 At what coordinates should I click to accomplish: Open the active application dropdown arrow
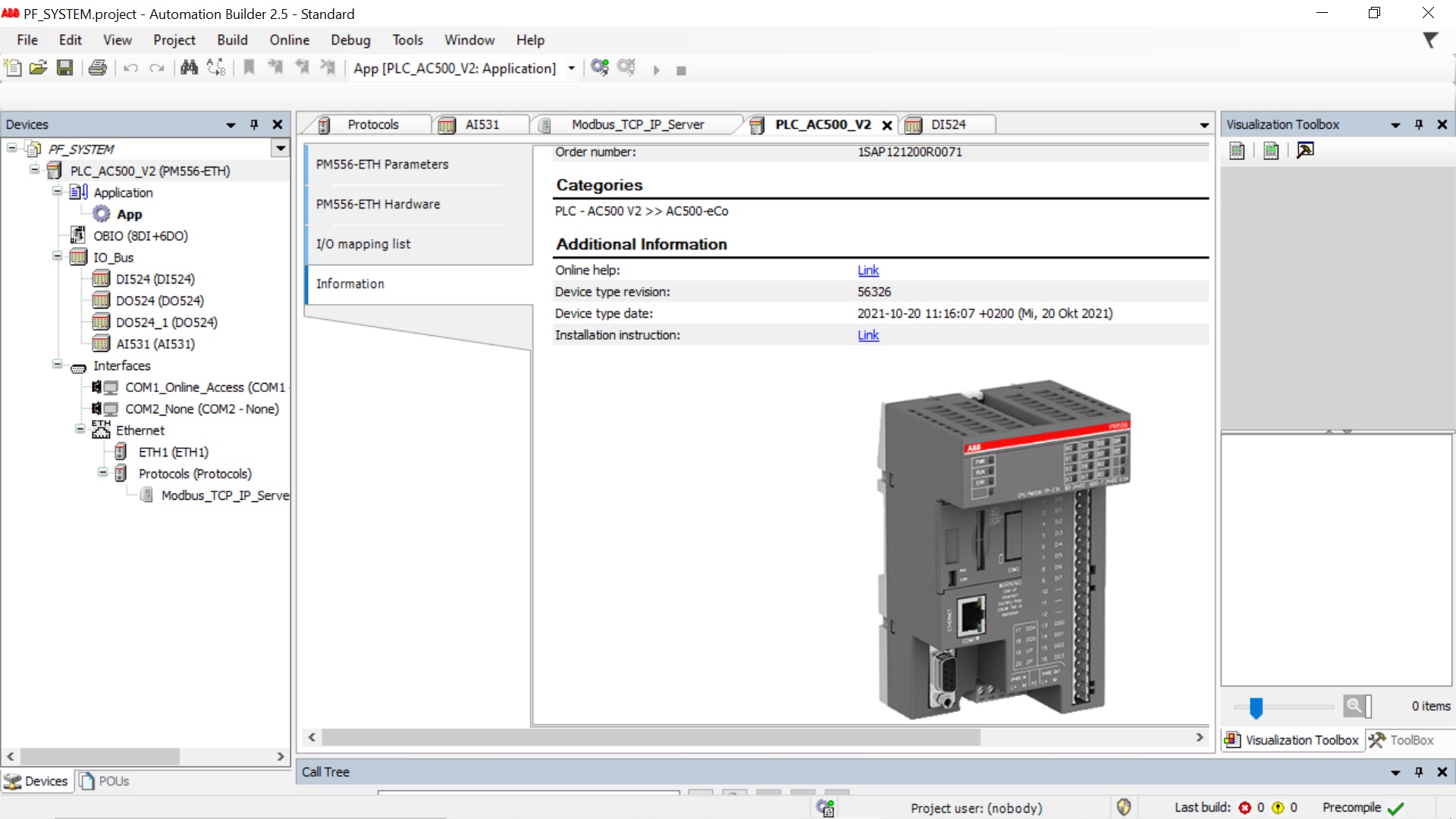(572, 68)
